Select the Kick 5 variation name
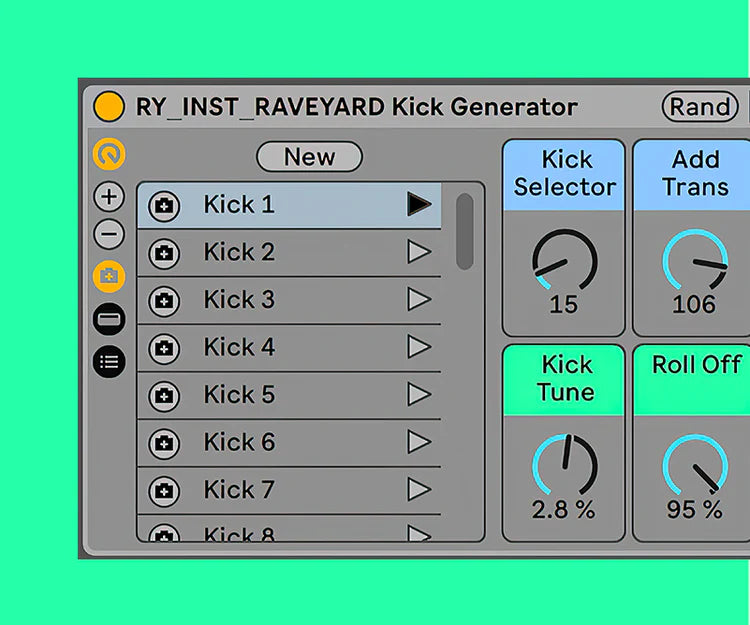This screenshot has width=750, height=625. [239, 395]
